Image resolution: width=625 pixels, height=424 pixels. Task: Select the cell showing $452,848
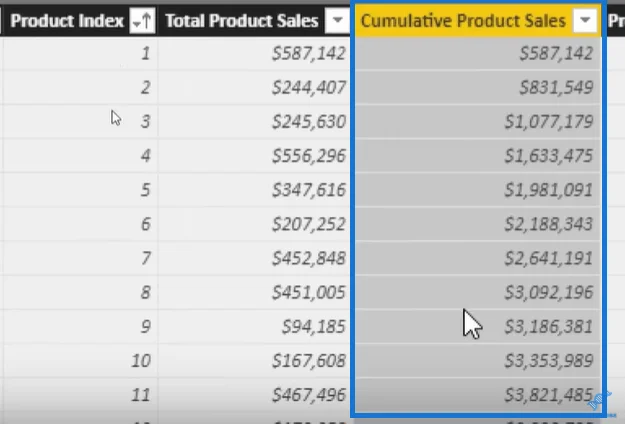pyautogui.click(x=254, y=258)
